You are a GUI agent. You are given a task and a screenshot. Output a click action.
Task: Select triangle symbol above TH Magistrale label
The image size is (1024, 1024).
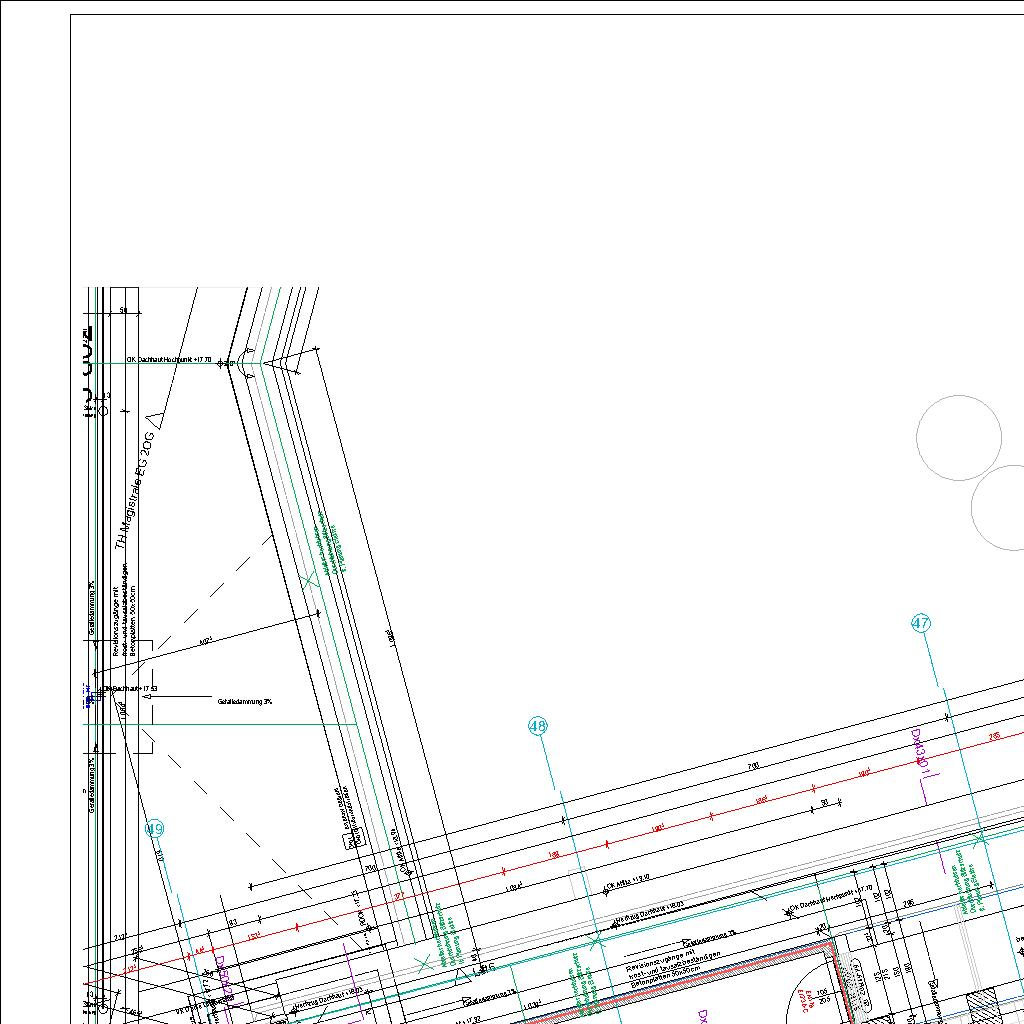pos(154,419)
